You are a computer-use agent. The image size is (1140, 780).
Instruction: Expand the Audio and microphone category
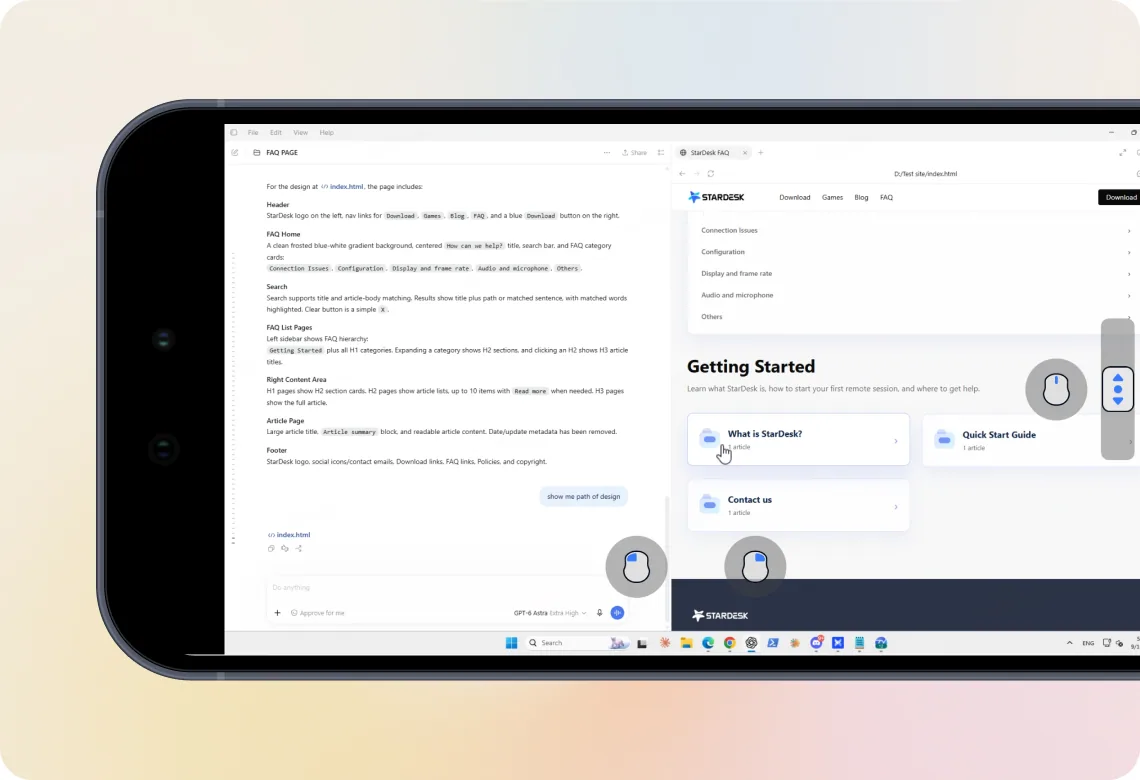click(915, 295)
